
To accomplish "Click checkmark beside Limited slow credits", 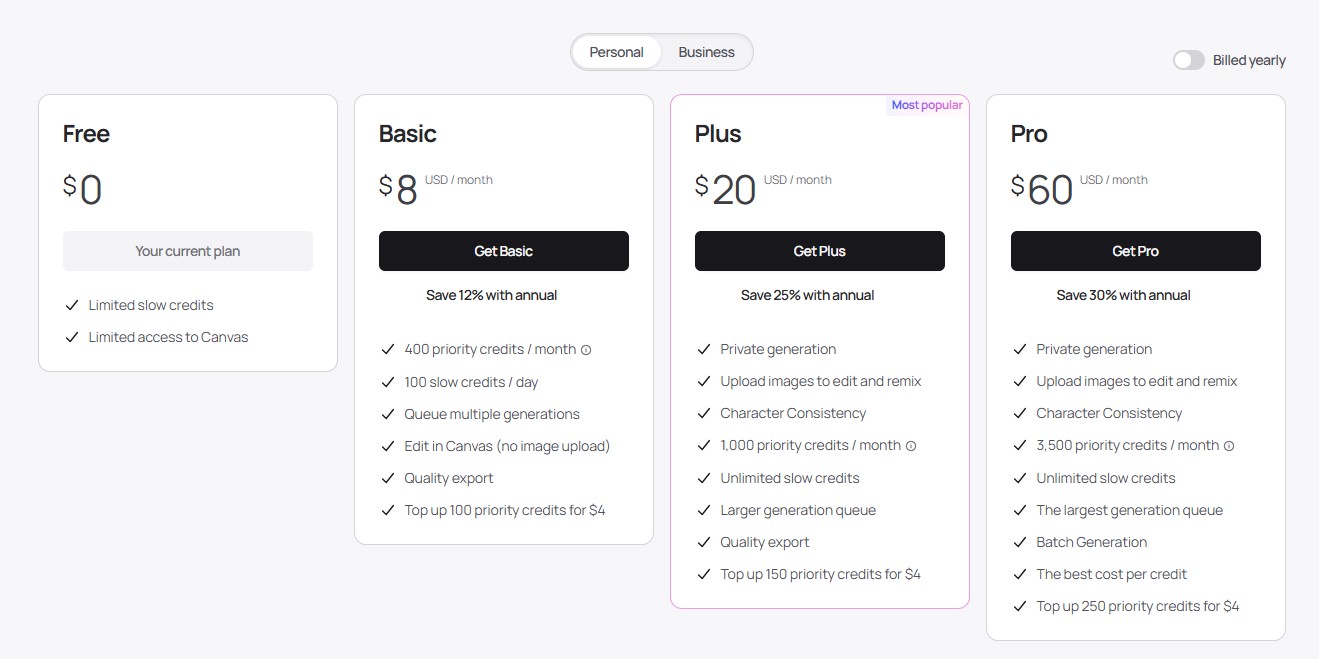I will tap(72, 305).
